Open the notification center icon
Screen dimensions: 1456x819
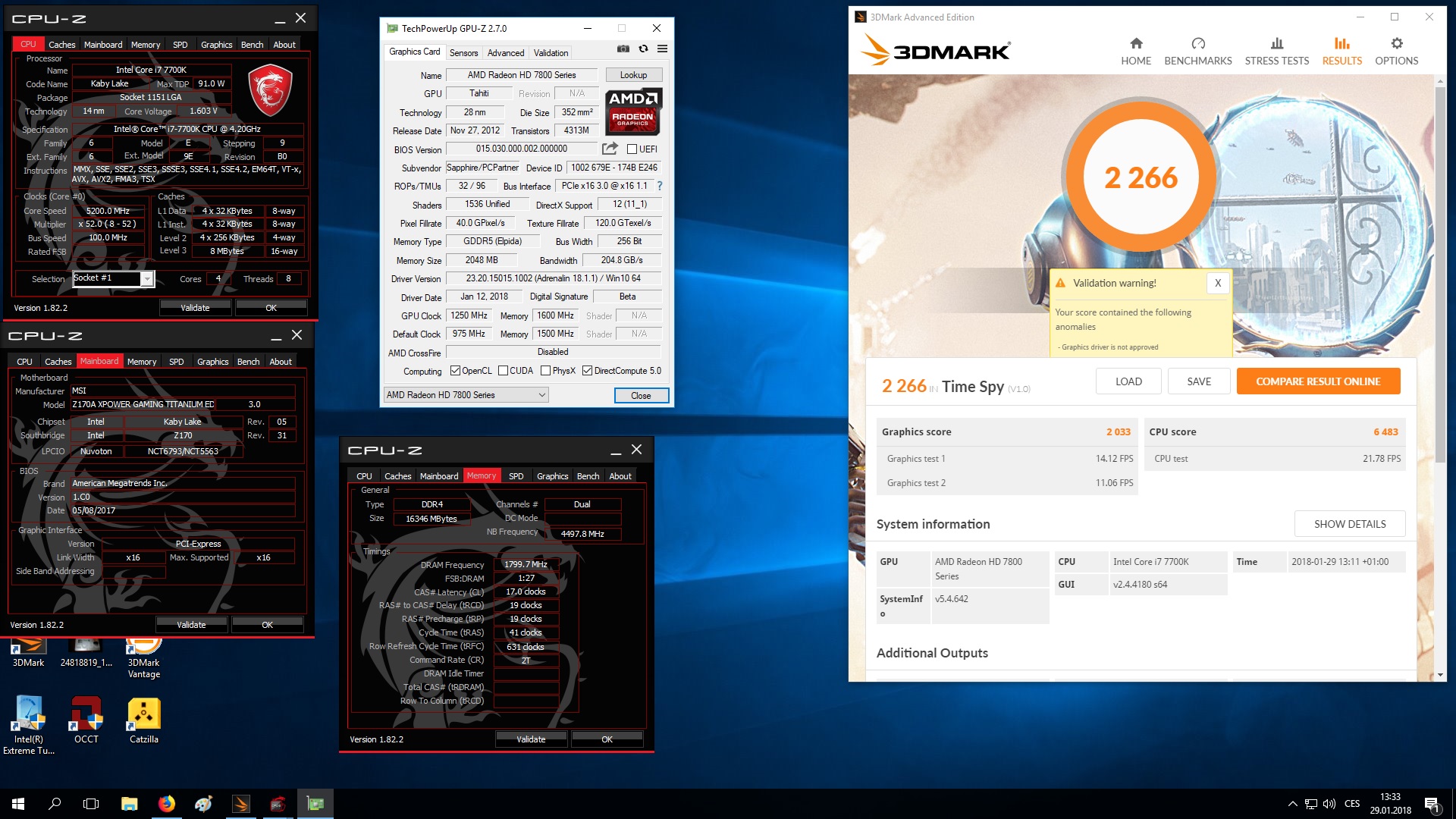1432,804
